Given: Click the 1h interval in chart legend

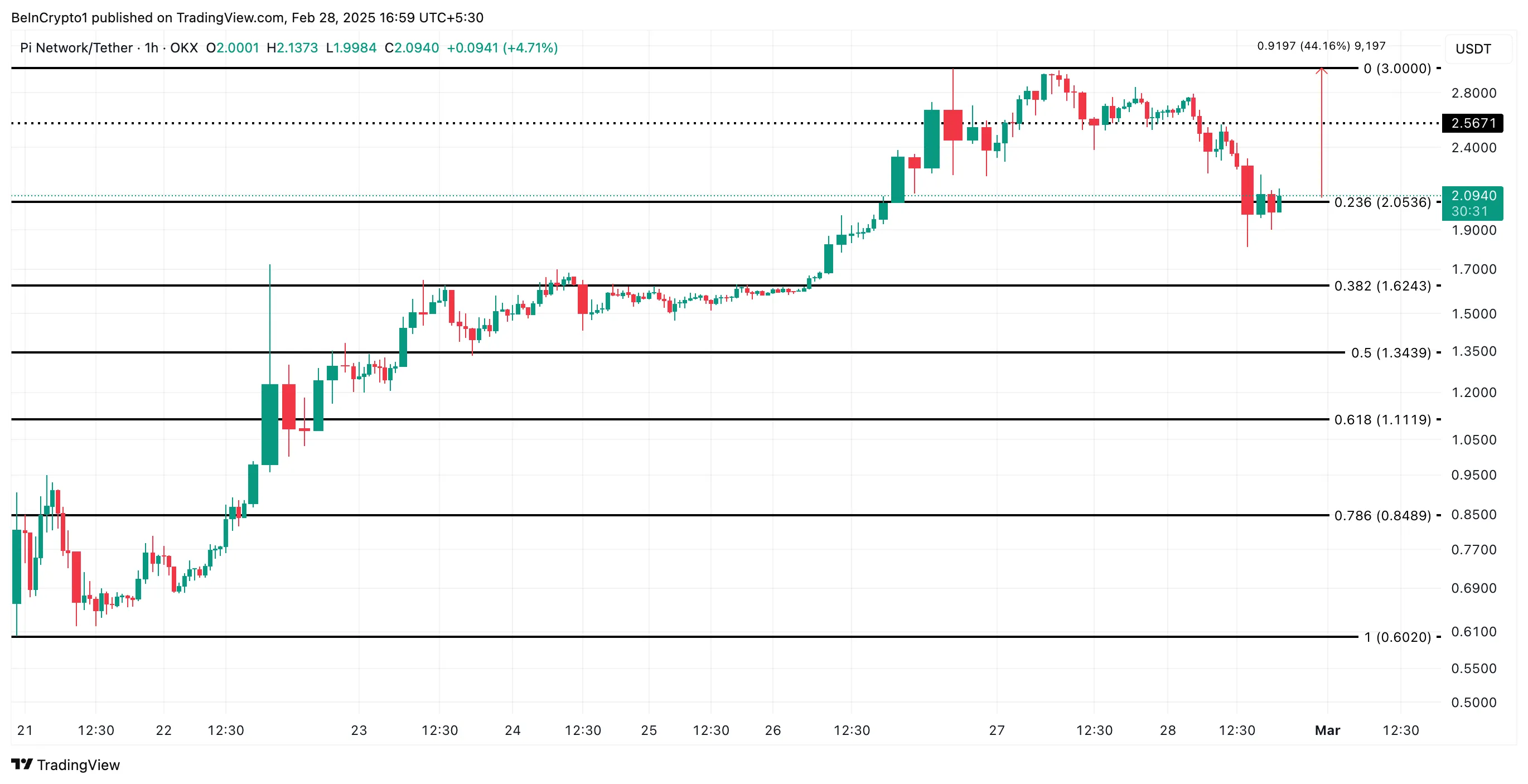Looking at the screenshot, I should [x=151, y=47].
